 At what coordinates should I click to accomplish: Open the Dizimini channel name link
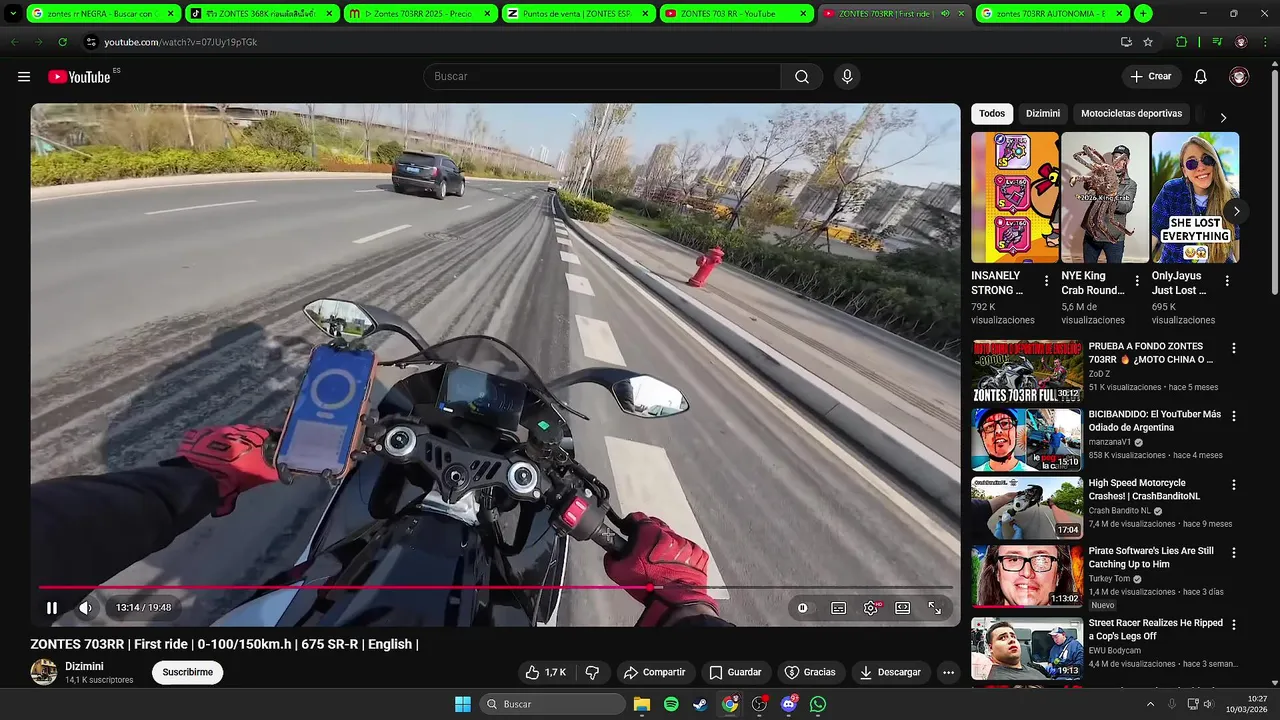pos(85,666)
